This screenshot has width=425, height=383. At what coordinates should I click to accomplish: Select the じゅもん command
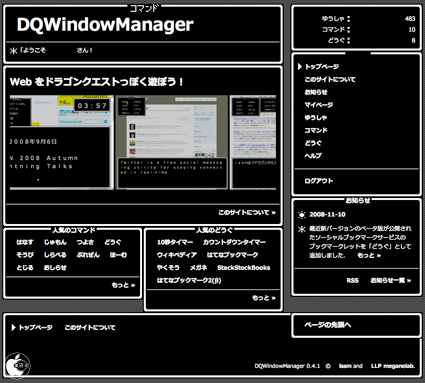tap(55, 242)
